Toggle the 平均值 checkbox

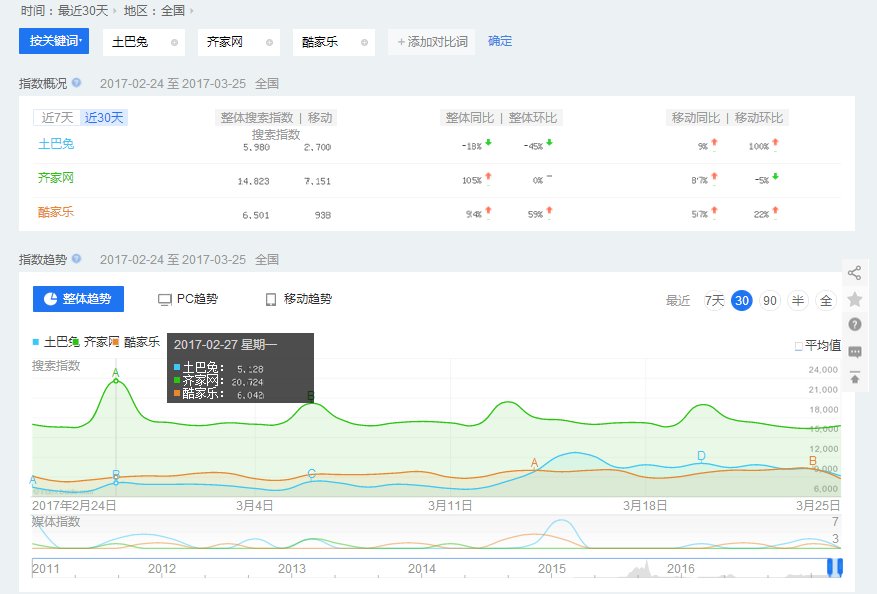pyautogui.click(x=799, y=346)
